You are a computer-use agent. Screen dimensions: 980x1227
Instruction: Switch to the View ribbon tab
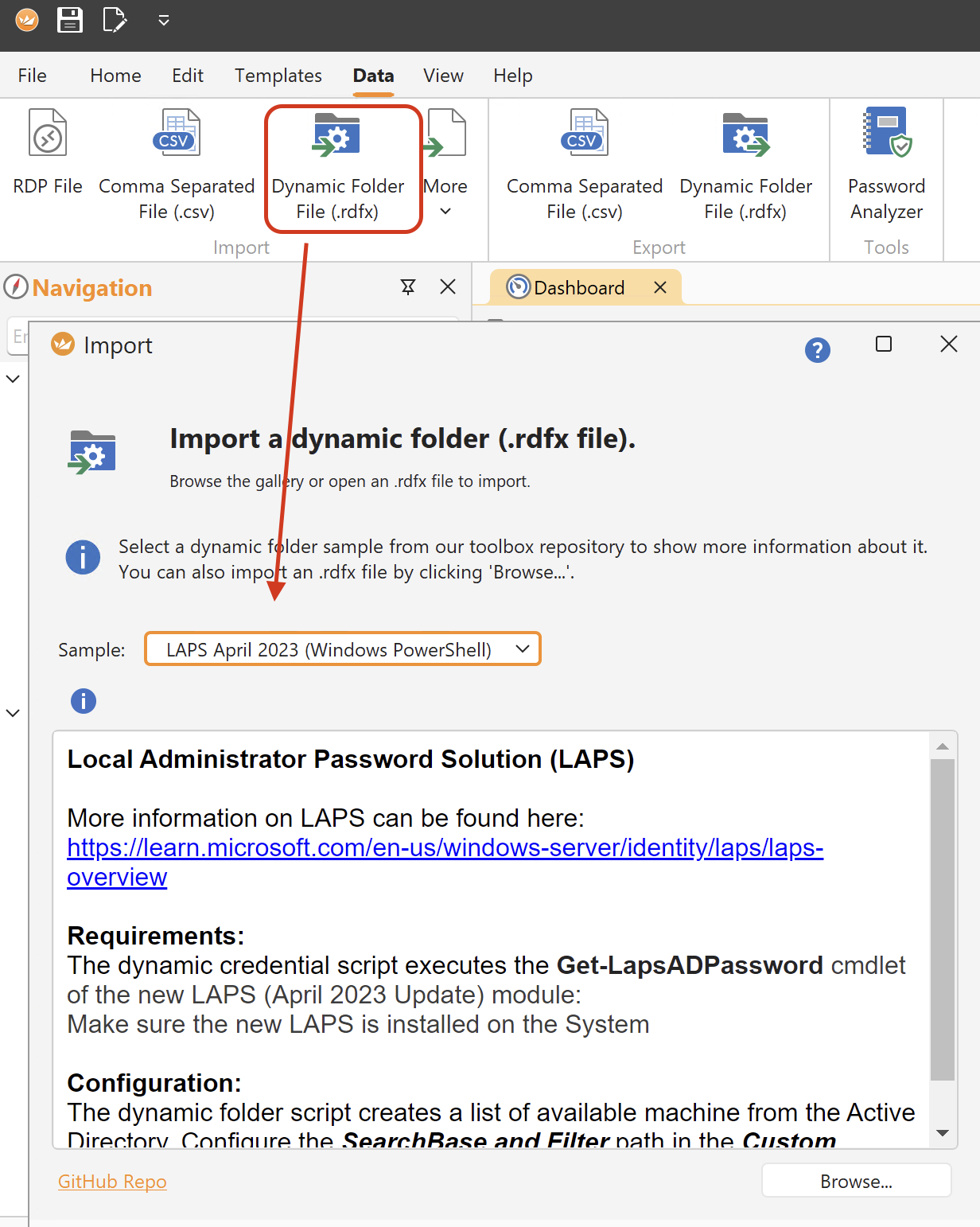[x=443, y=76]
